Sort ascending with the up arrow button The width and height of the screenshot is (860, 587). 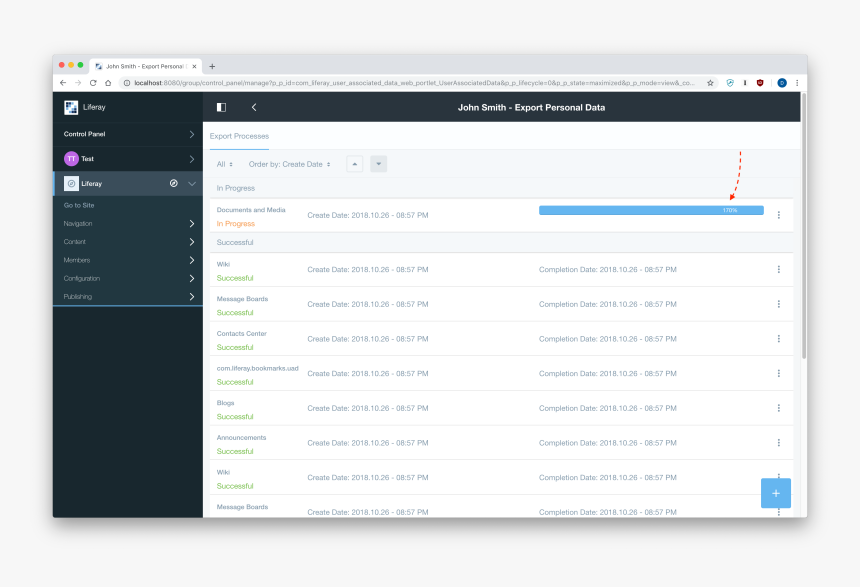pyautogui.click(x=354, y=164)
